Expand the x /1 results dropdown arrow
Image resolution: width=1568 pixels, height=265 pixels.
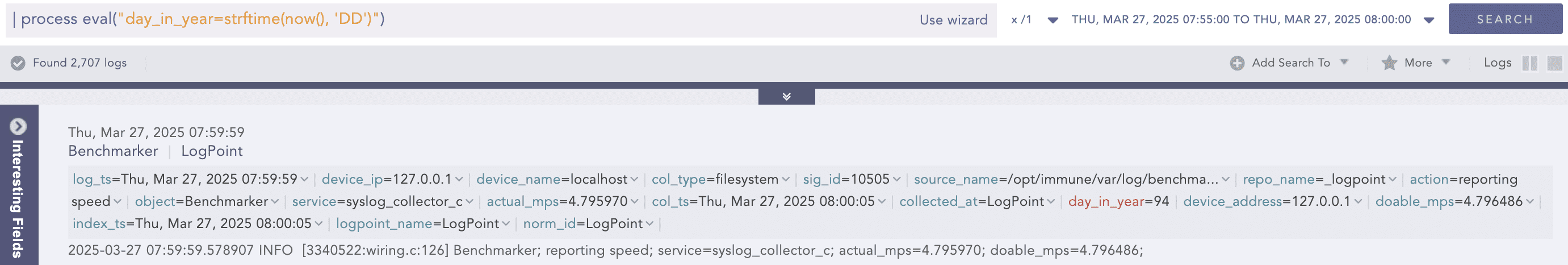click(x=1053, y=20)
